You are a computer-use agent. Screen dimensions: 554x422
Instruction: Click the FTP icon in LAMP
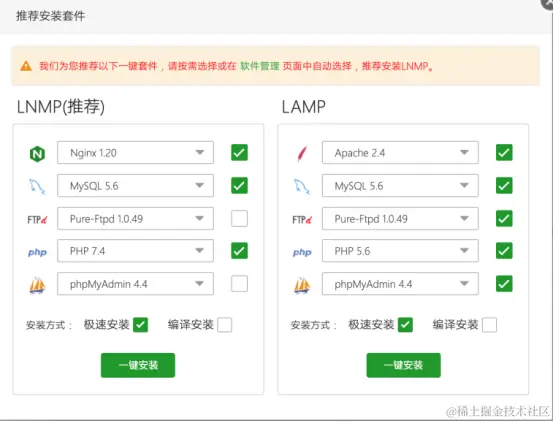[302, 220]
